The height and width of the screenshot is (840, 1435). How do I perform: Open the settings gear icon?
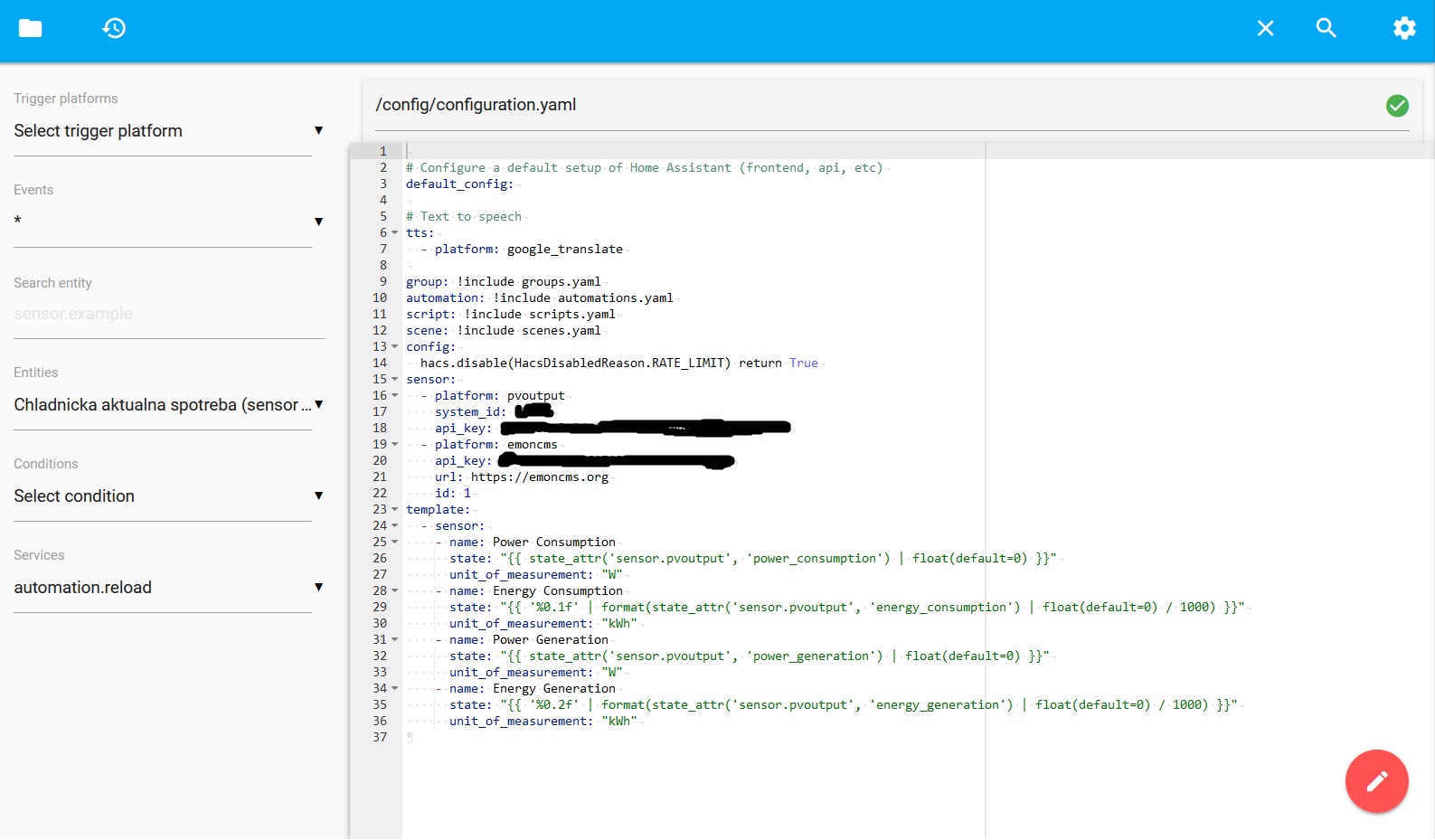click(1404, 28)
